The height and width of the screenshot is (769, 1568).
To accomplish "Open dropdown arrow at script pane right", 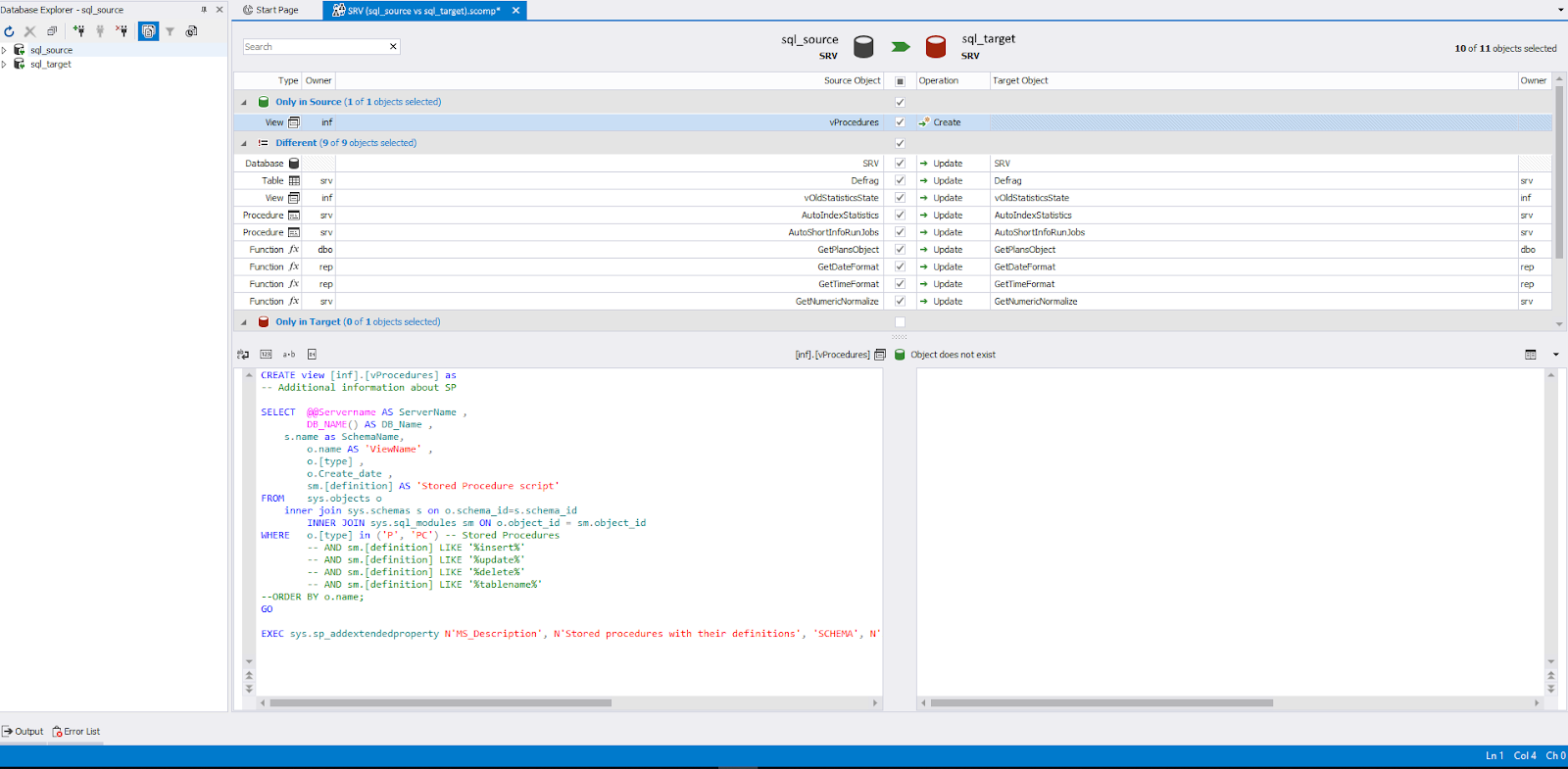I will (x=1555, y=355).
